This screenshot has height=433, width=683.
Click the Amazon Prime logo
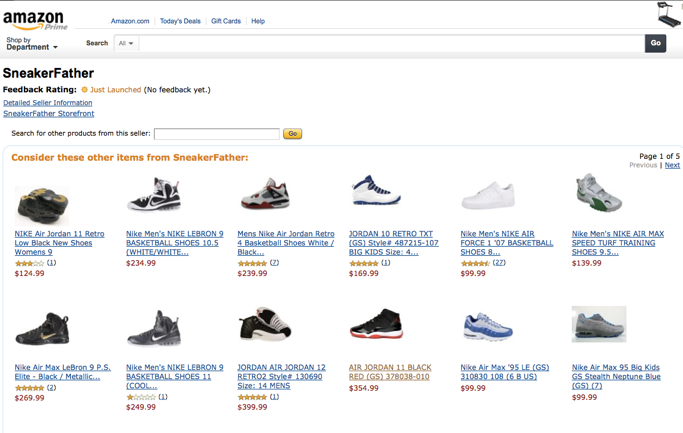coord(35,21)
